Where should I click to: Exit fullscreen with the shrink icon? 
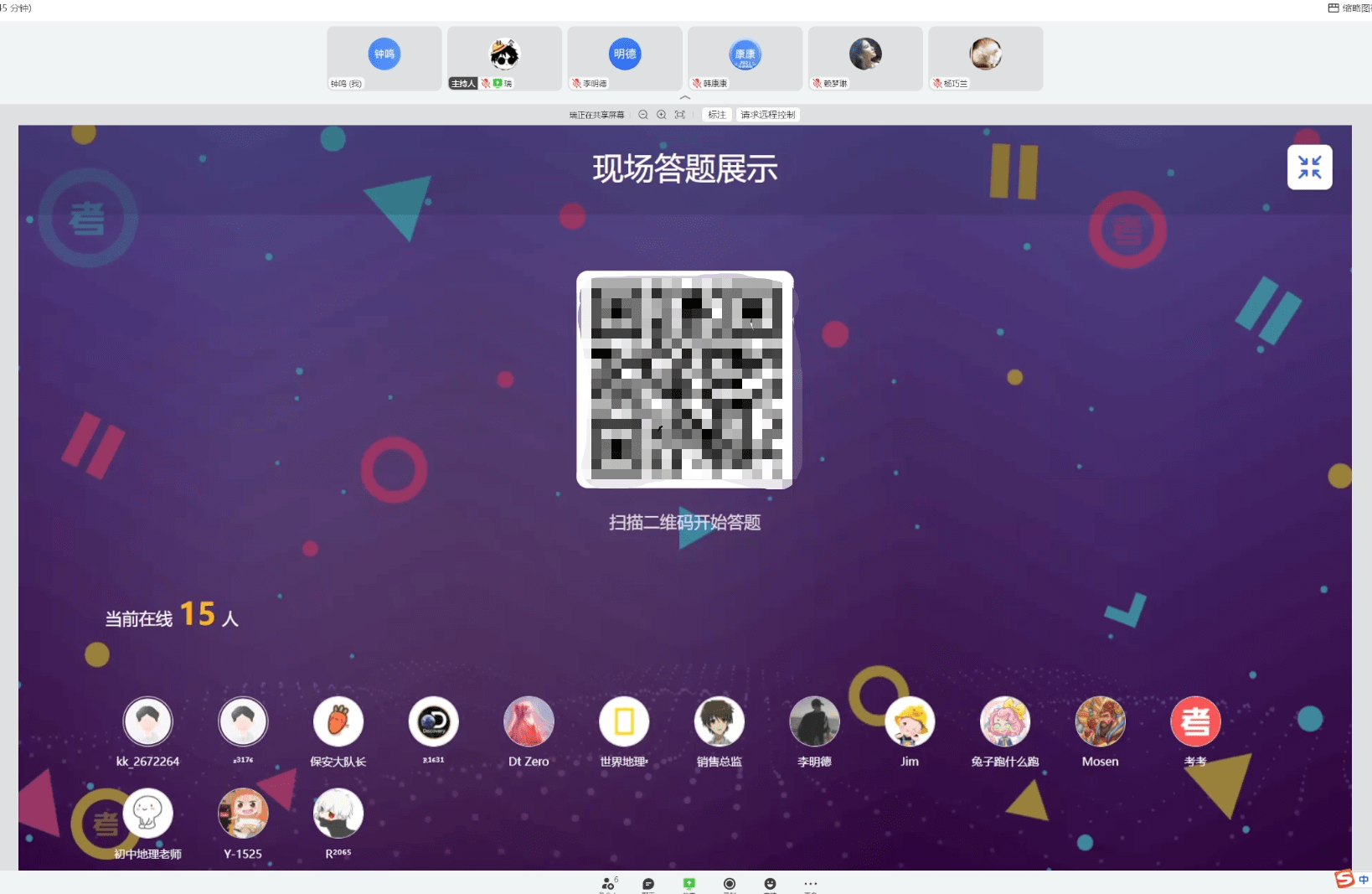[x=1309, y=167]
